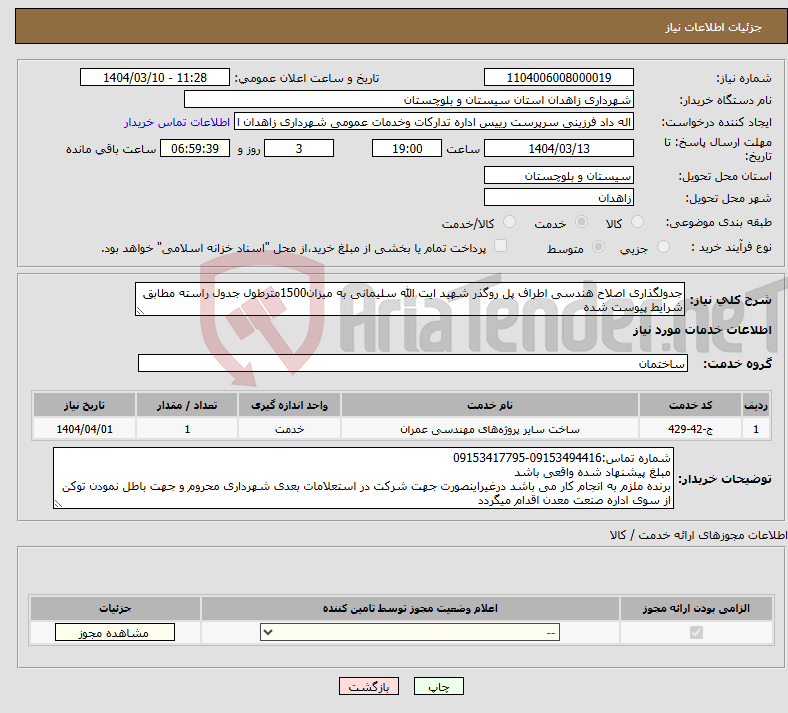The width and height of the screenshot is (788, 713).
Task: Click the نام خدمت column header
Action: coord(490,405)
